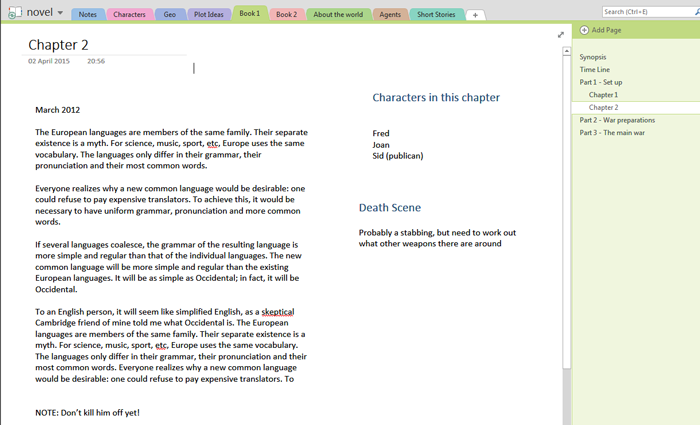
Task: Switch to the Notes section tab
Action: tap(88, 14)
